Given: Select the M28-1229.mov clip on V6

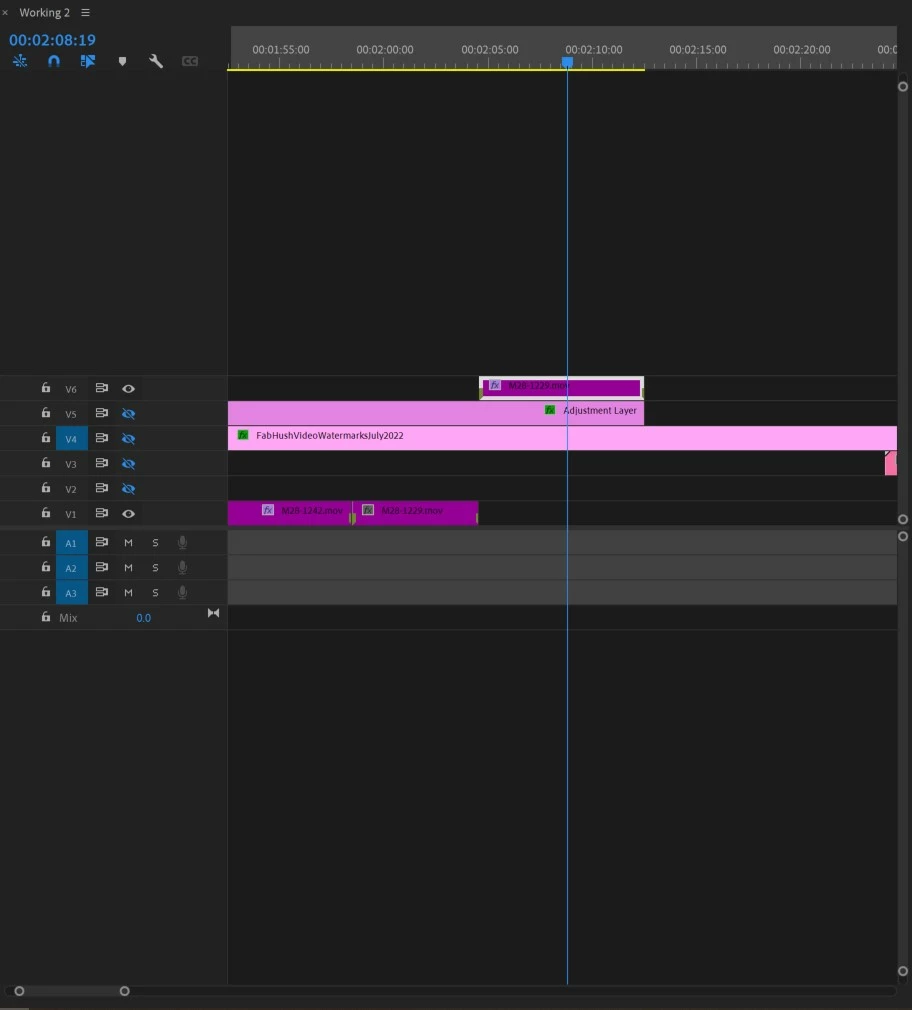Looking at the screenshot, I should pos(561,388).
